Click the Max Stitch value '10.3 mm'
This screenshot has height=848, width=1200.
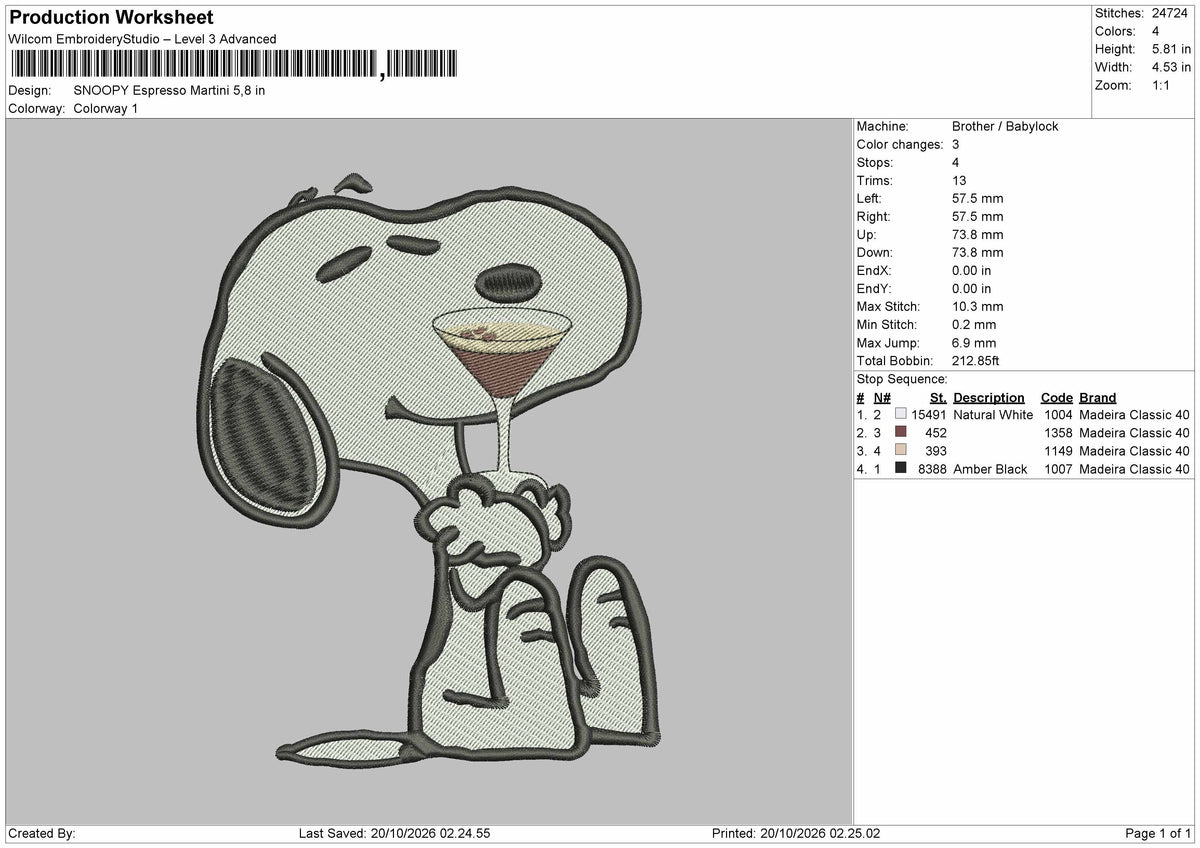pos(978,306)
